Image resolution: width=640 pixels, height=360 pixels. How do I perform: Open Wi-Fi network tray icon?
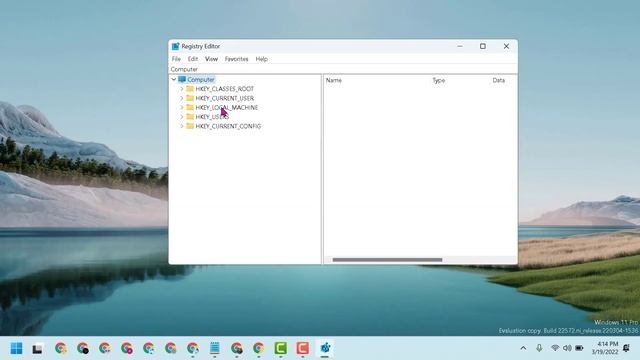555,348
